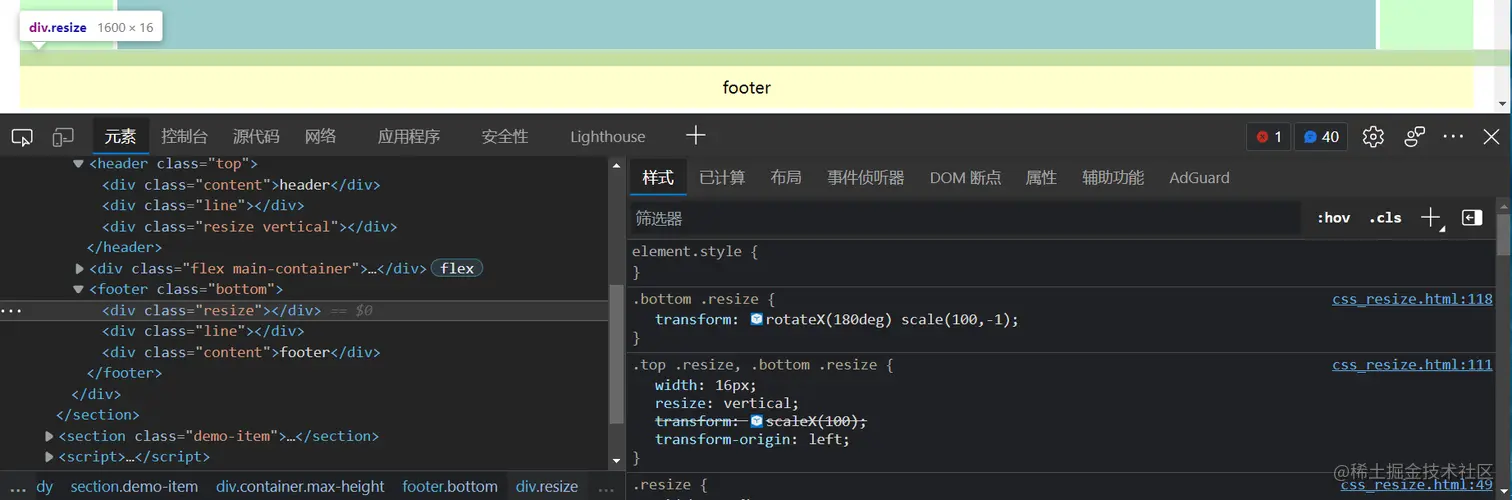Open transform editor icon for scaleX(100)
The image size is (1512, 500).
(757, 421)
